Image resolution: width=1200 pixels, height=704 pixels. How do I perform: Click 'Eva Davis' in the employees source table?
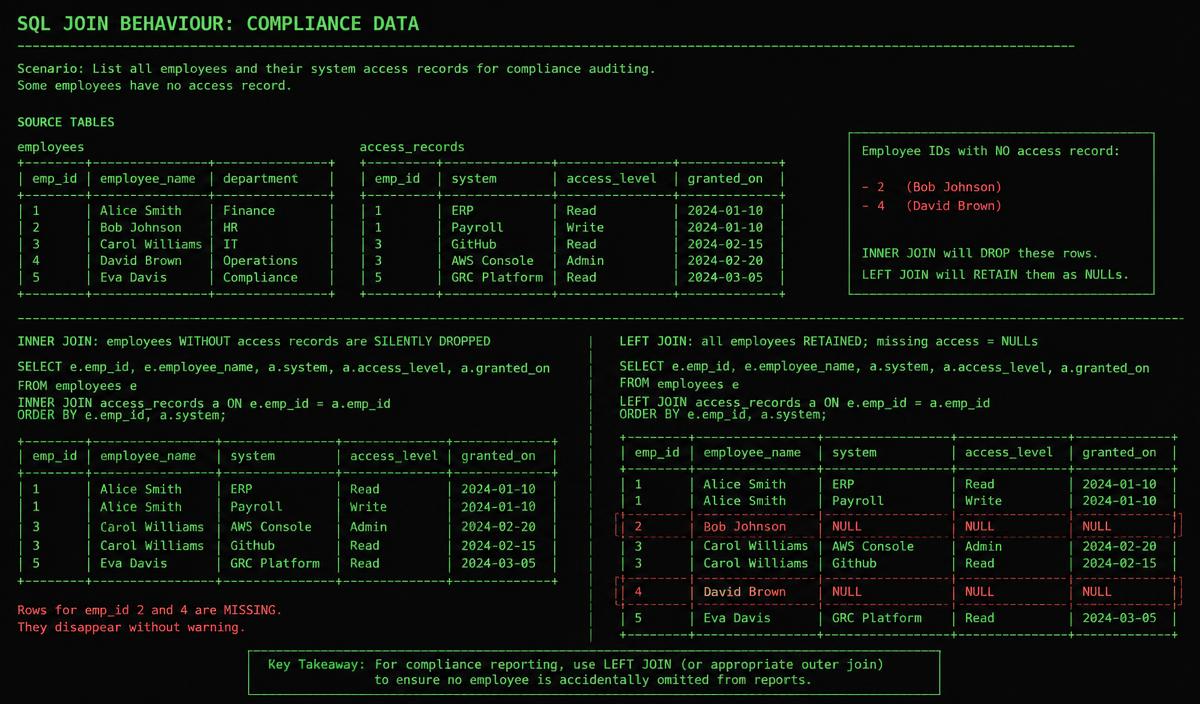[133, 278]
